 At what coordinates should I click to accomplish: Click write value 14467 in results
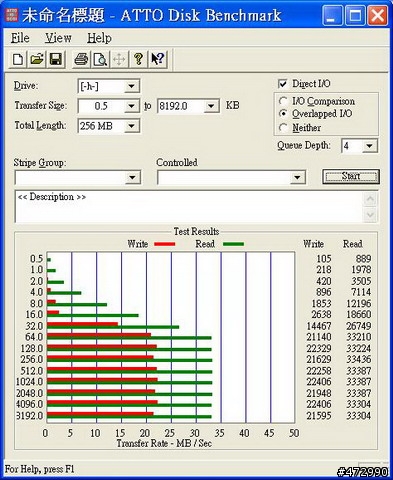[319, 326]
